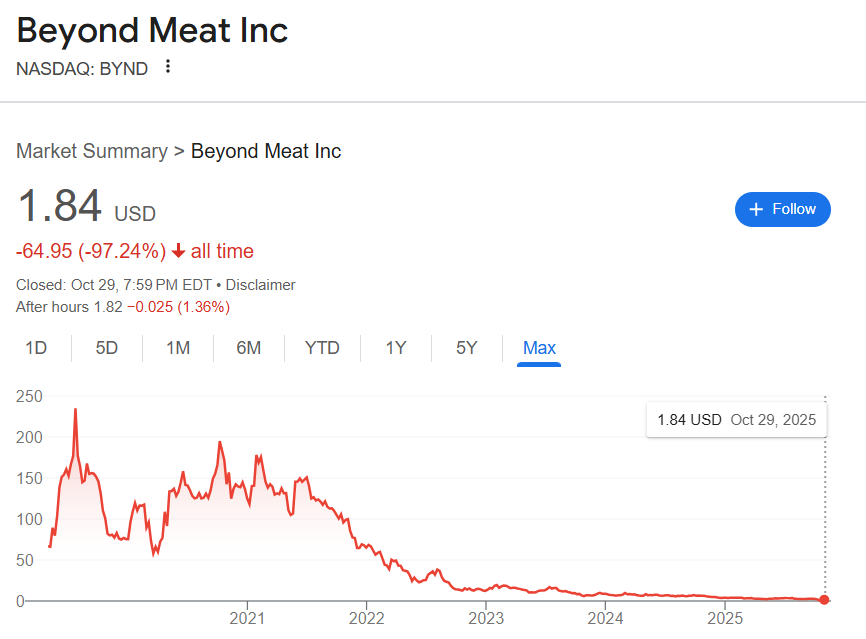This screenshot has width=866, height=639.
Task: Click the chart's highest price peak
Action: [x=75, y=410]
